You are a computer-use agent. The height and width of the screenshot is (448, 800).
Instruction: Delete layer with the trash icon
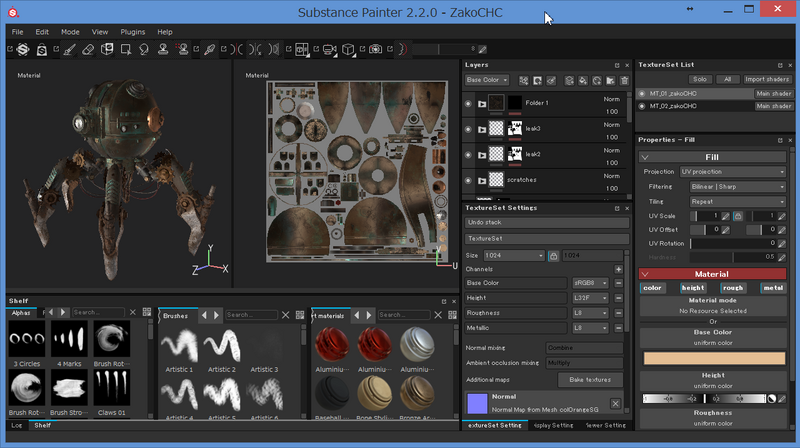(x=624, y=81)
